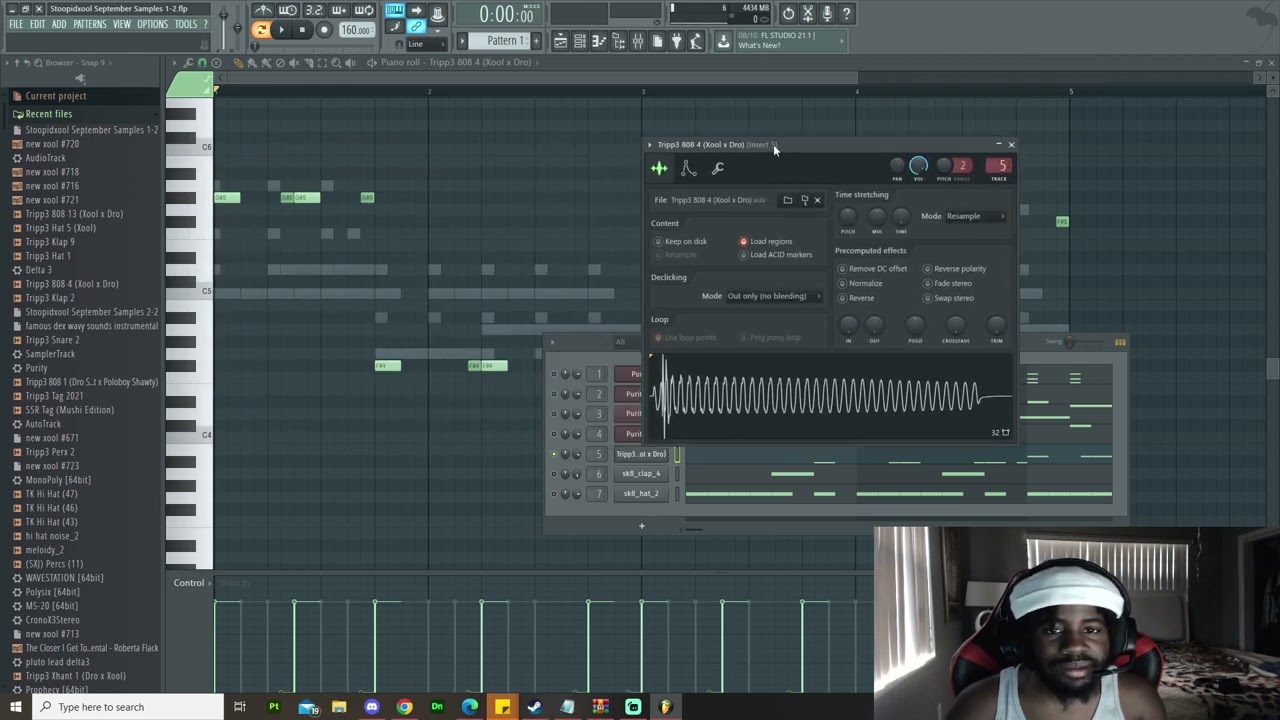Open the PATTERNS menu
This screenshot has width=1280, height=720.
point(89,24)
